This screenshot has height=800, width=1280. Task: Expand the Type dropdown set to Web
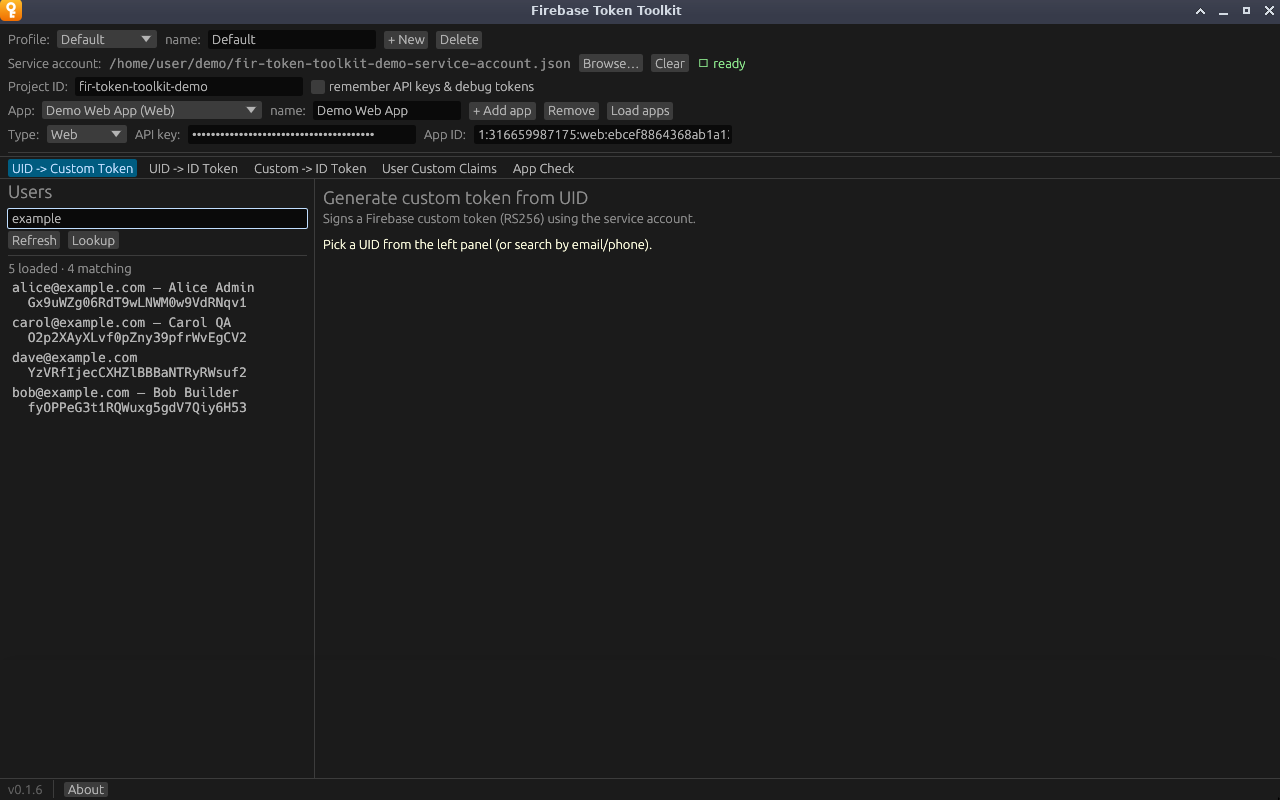click(86, 135)
